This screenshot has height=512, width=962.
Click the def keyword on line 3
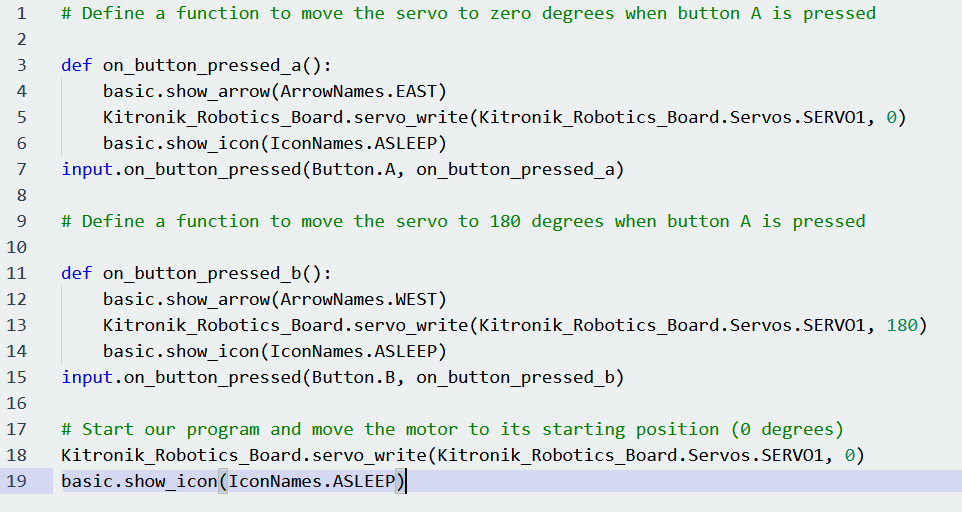click(x=76, y=66)
